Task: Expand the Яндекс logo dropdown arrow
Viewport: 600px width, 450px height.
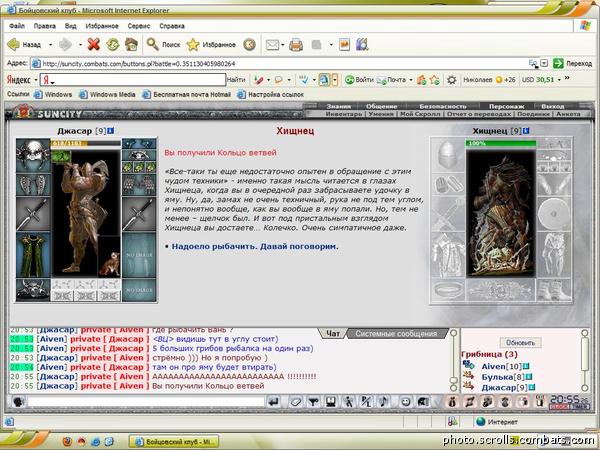Action: [36, 80]
